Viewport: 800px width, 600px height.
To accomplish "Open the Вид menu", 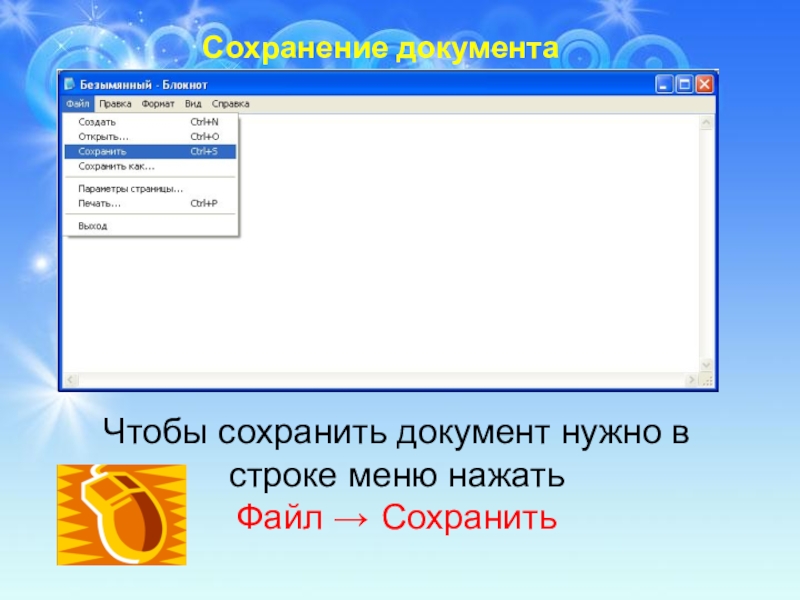I will [x=193, y=104].
